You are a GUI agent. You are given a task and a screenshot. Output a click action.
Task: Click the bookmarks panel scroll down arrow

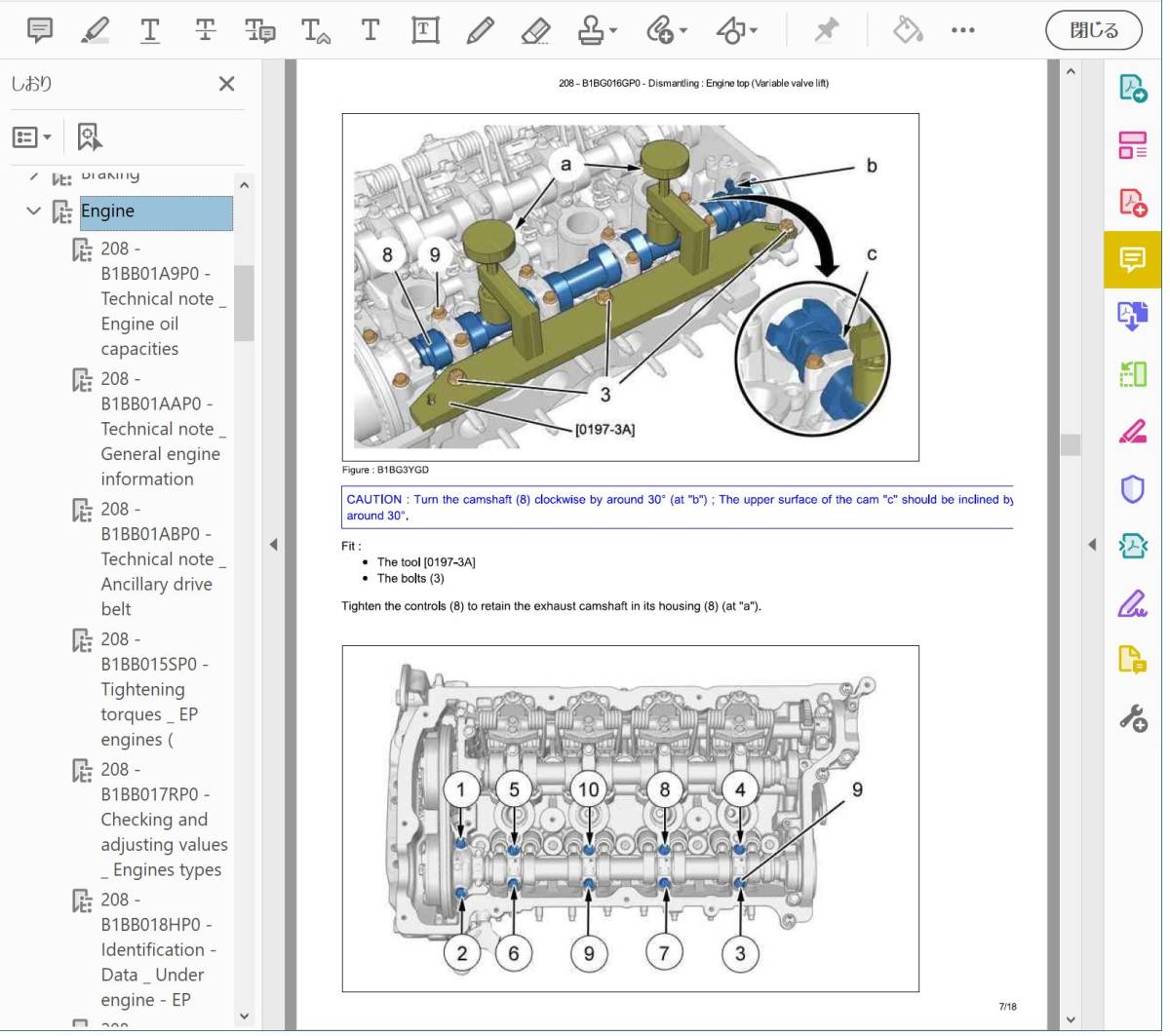click(244, 1016)
